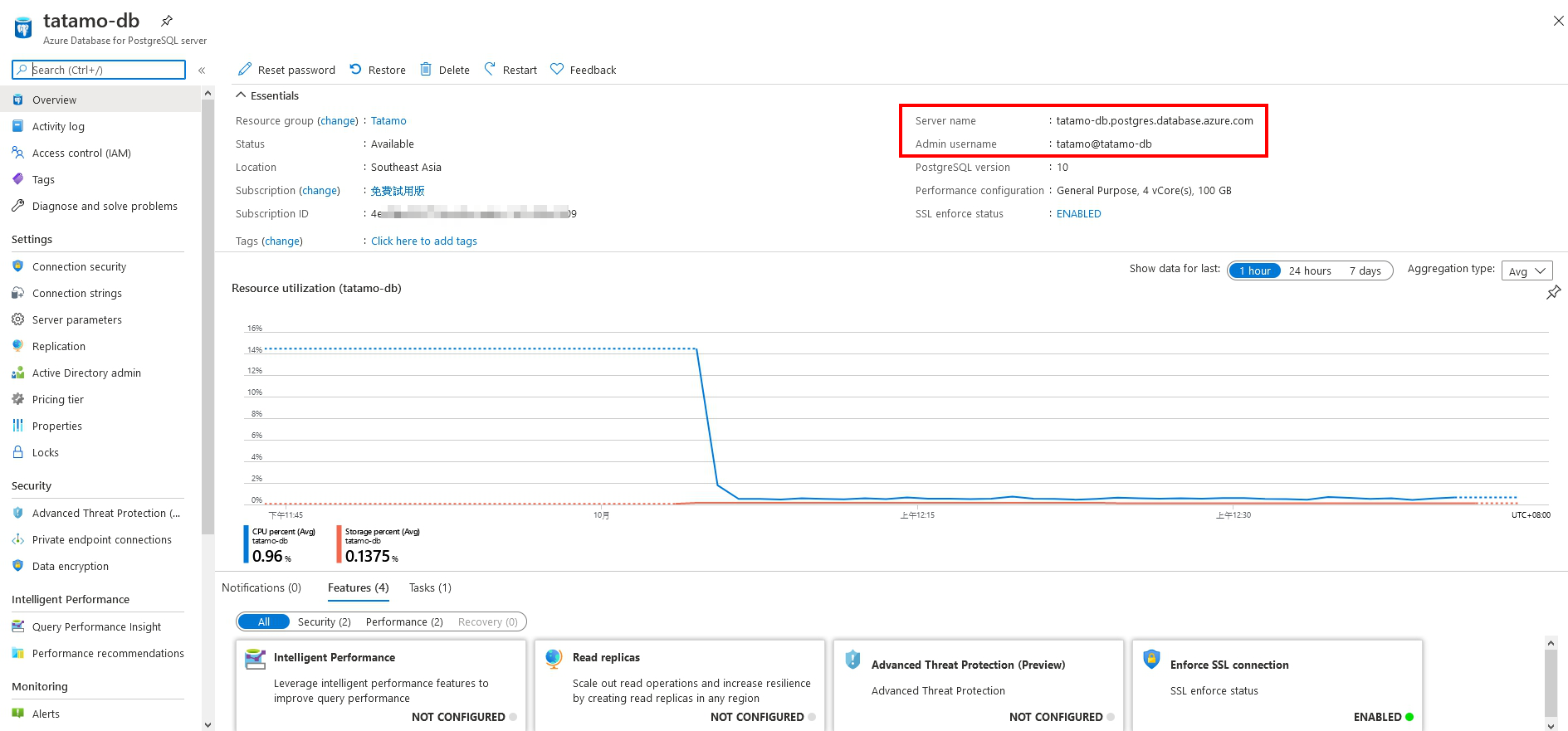Open the Read replicas feature card
Screen dimensions: 1568x731
(x=680, y=685)
